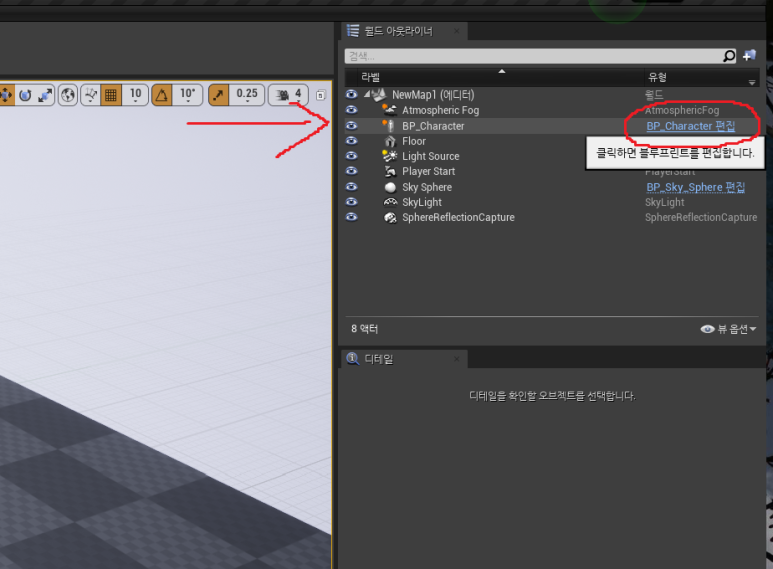Image resolution: width=773 pixels, height=569 pixels.
Task: Click the Player Start icon
Action: [390, 171]
